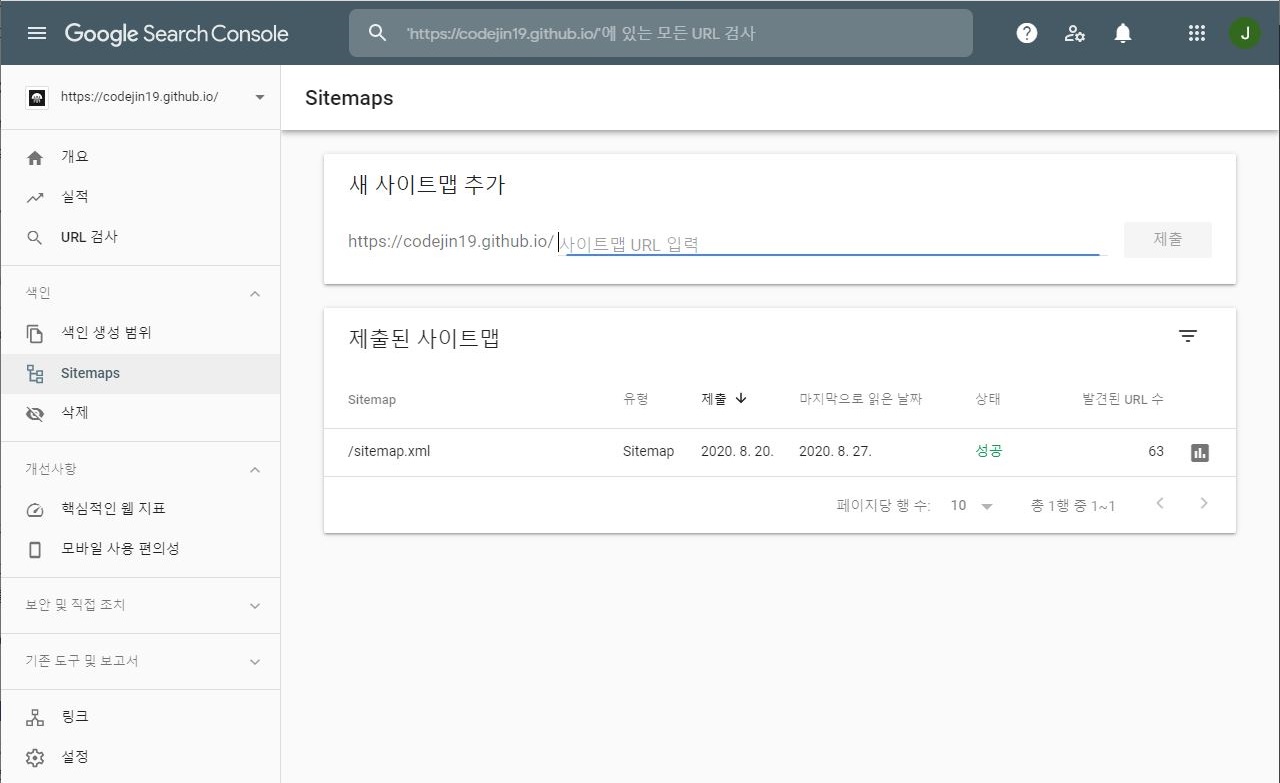Image resolution: width=1280 pixels, height=783 pixels.
Task: Click the crossed-eye icon beside 삭제
Action: [35, 413]
